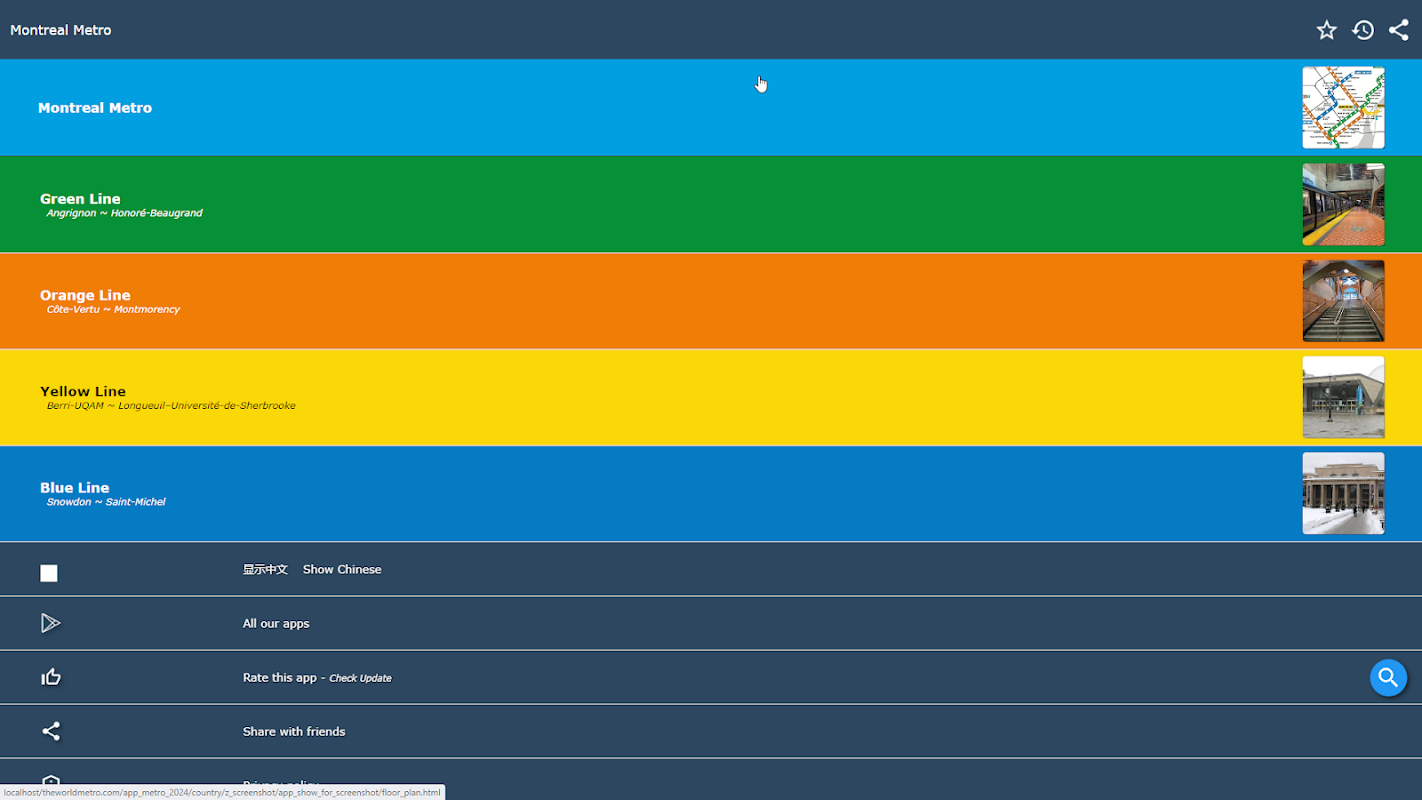1422x800 pixels.
Task: Open the Yellow Line station photo thumbnail
Action: coord(1343,397)
